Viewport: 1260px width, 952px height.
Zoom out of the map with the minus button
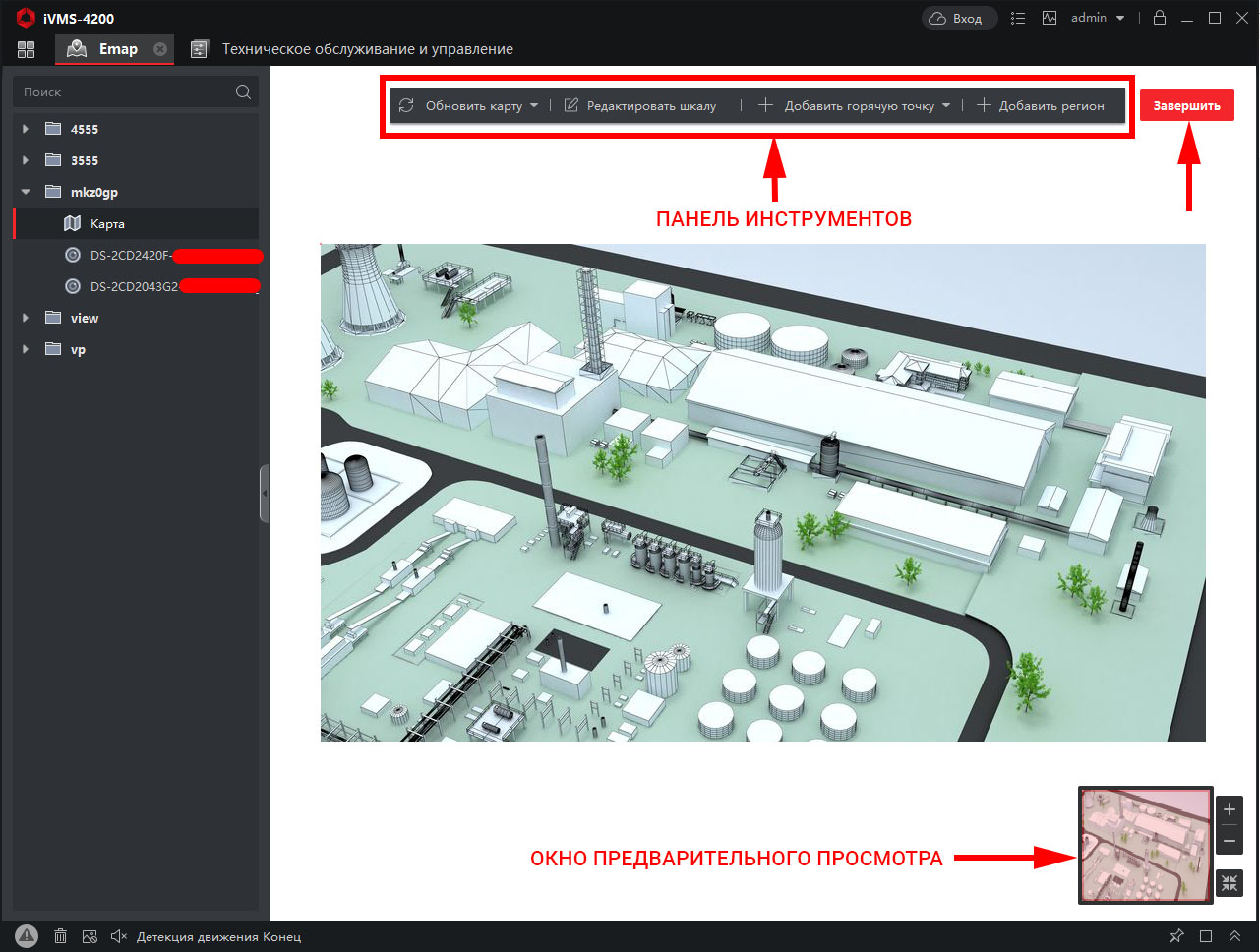[x=1230, y=841]
